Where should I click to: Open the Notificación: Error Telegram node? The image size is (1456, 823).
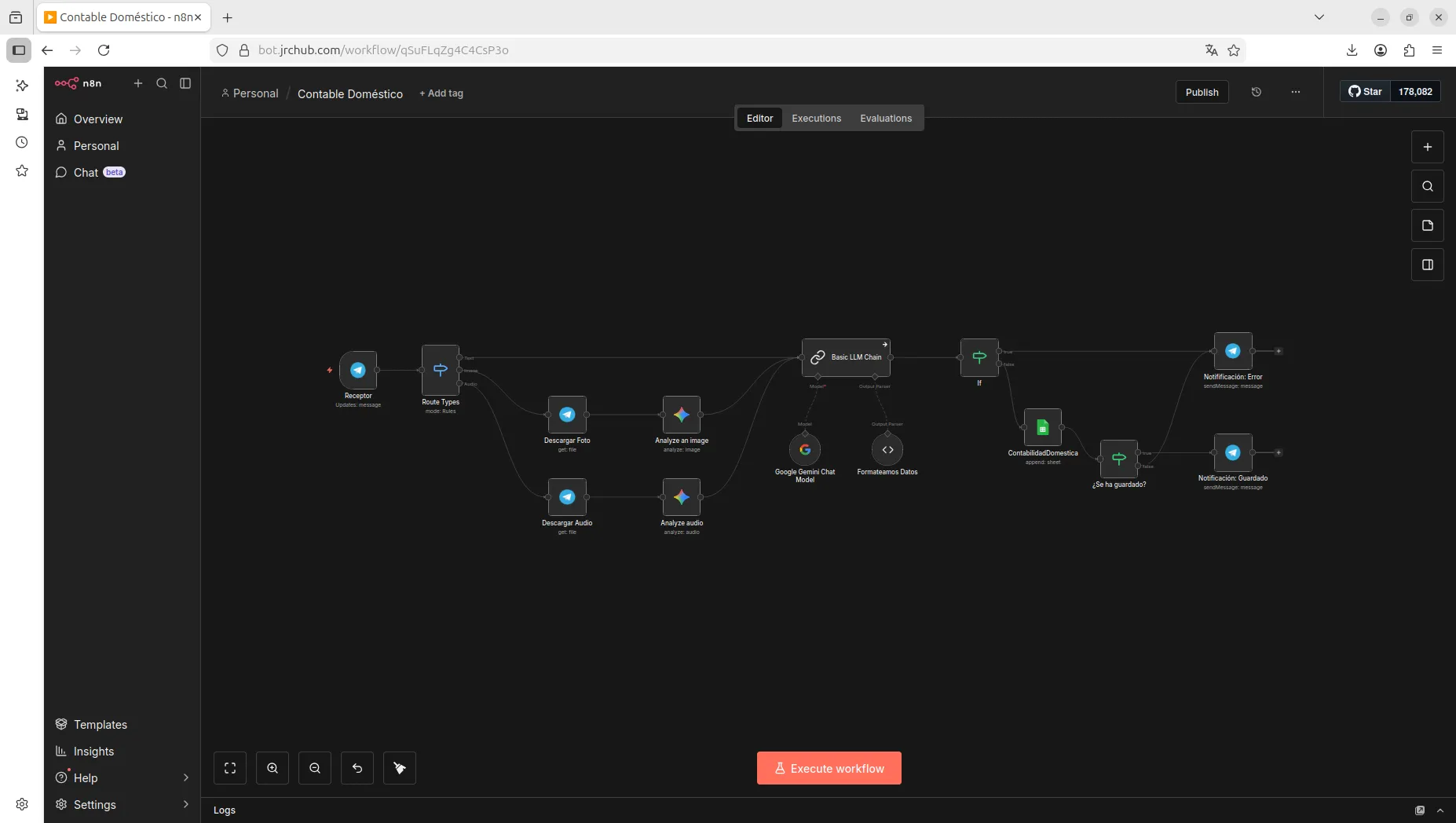click(x=1233, y=351)
